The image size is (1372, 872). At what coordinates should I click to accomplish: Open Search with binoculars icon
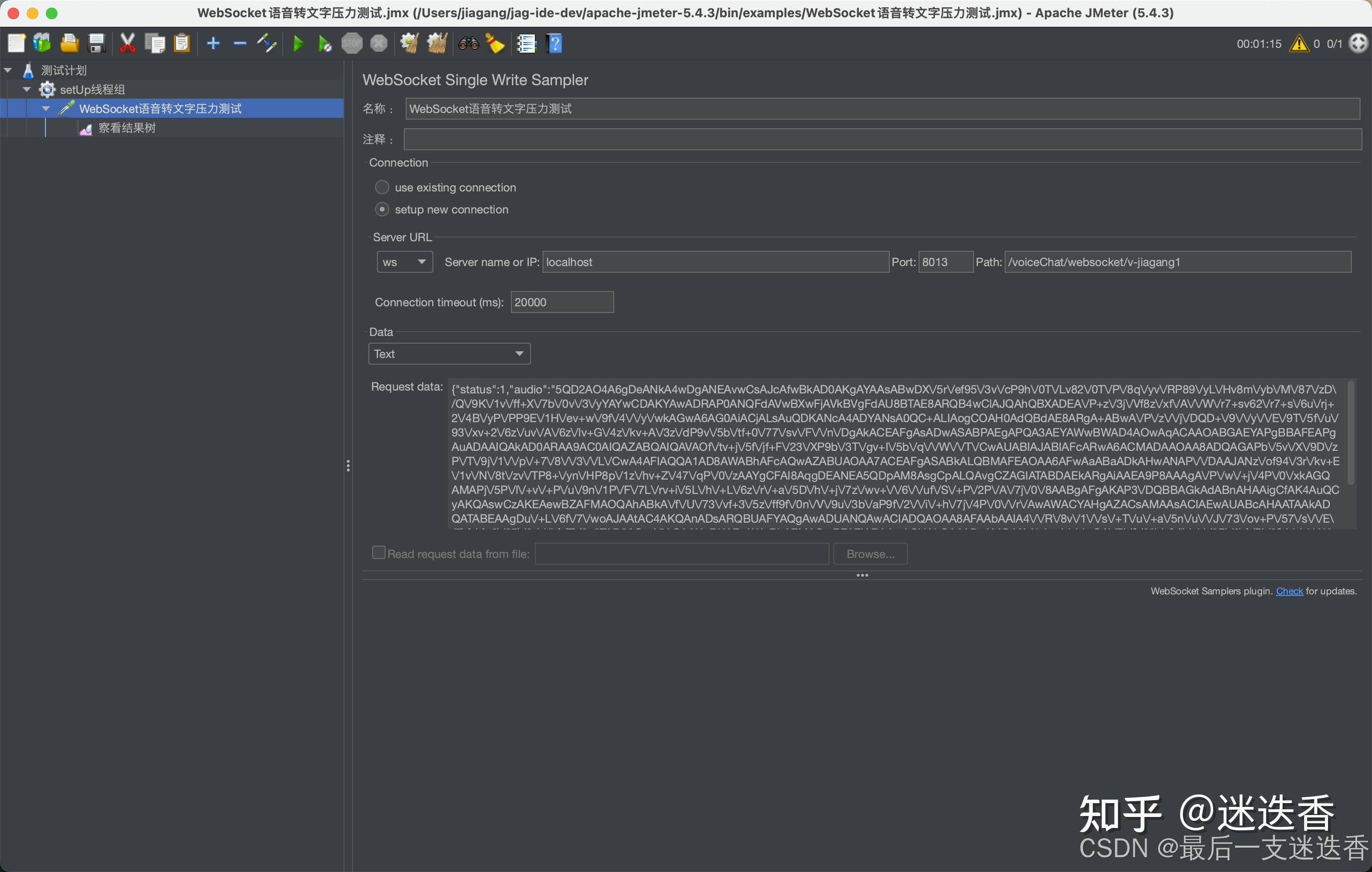(468, 44)
